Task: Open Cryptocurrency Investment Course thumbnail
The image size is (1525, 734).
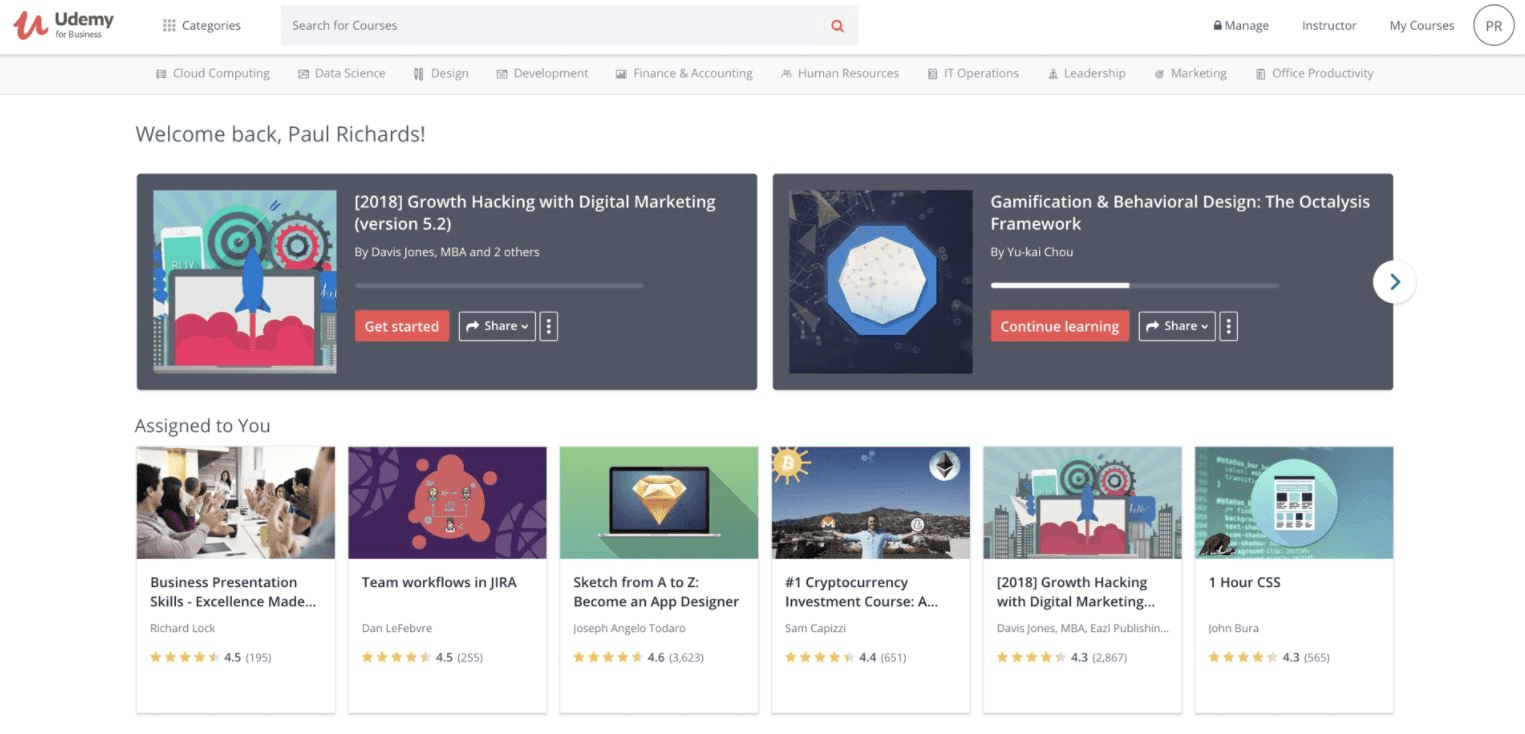Action: pos(871,503)
